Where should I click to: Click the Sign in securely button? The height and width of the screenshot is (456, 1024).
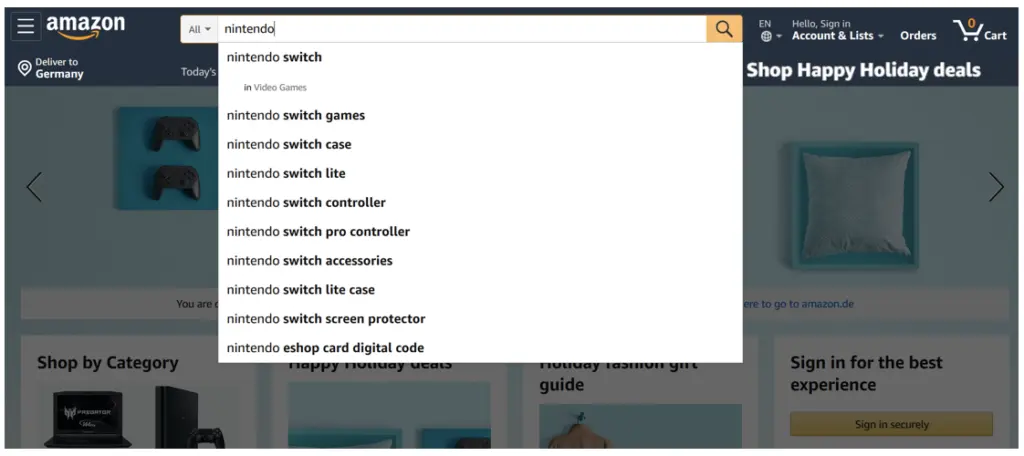coord(891,424)
